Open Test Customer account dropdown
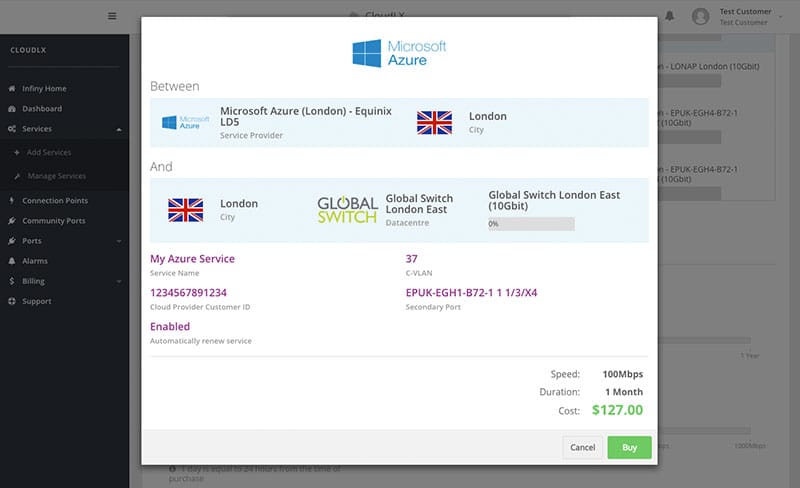Screen dimensions: 800x488 [x=749, y=16]
